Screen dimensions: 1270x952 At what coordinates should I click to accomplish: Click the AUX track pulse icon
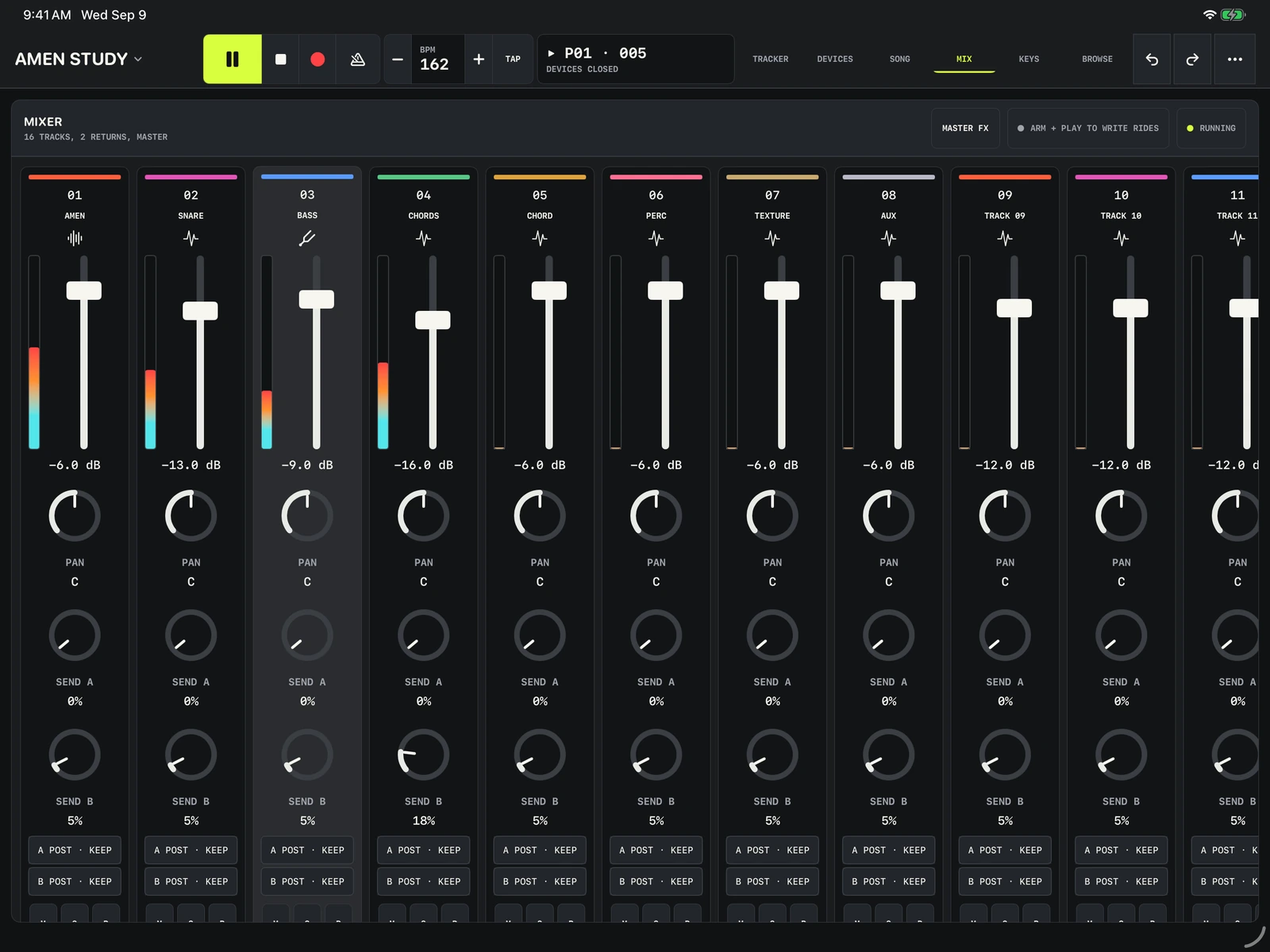[889, 238]
